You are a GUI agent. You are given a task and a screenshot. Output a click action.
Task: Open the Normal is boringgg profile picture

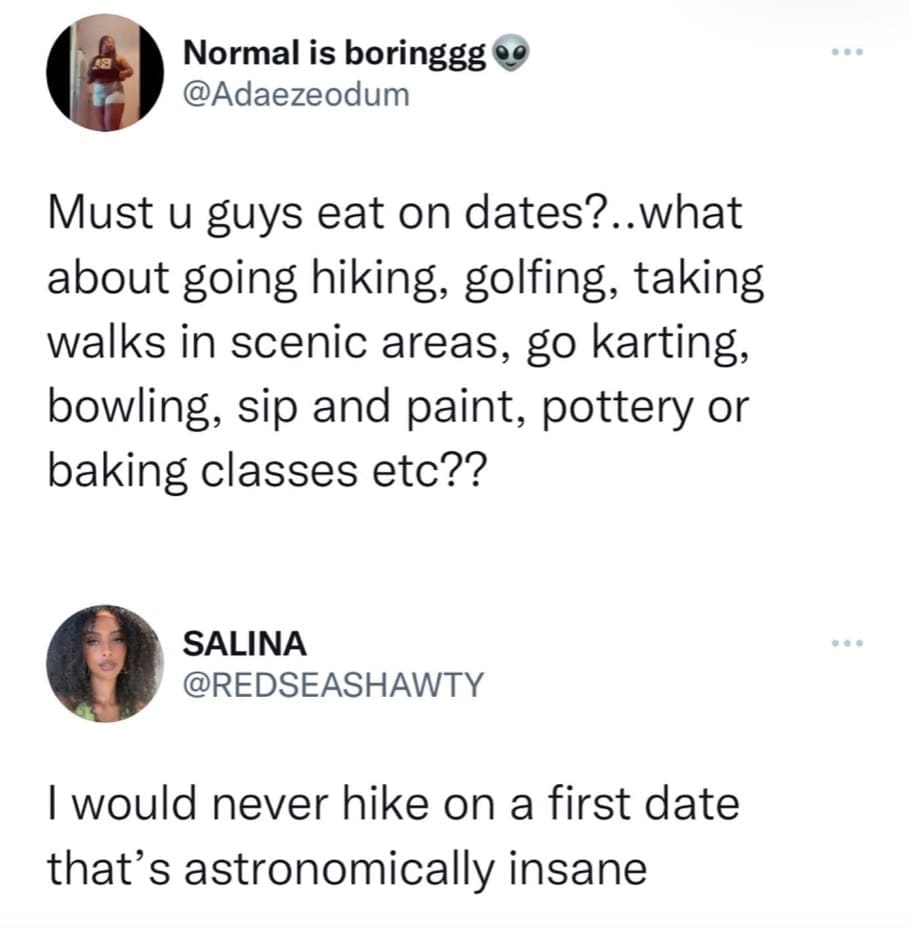104,73
